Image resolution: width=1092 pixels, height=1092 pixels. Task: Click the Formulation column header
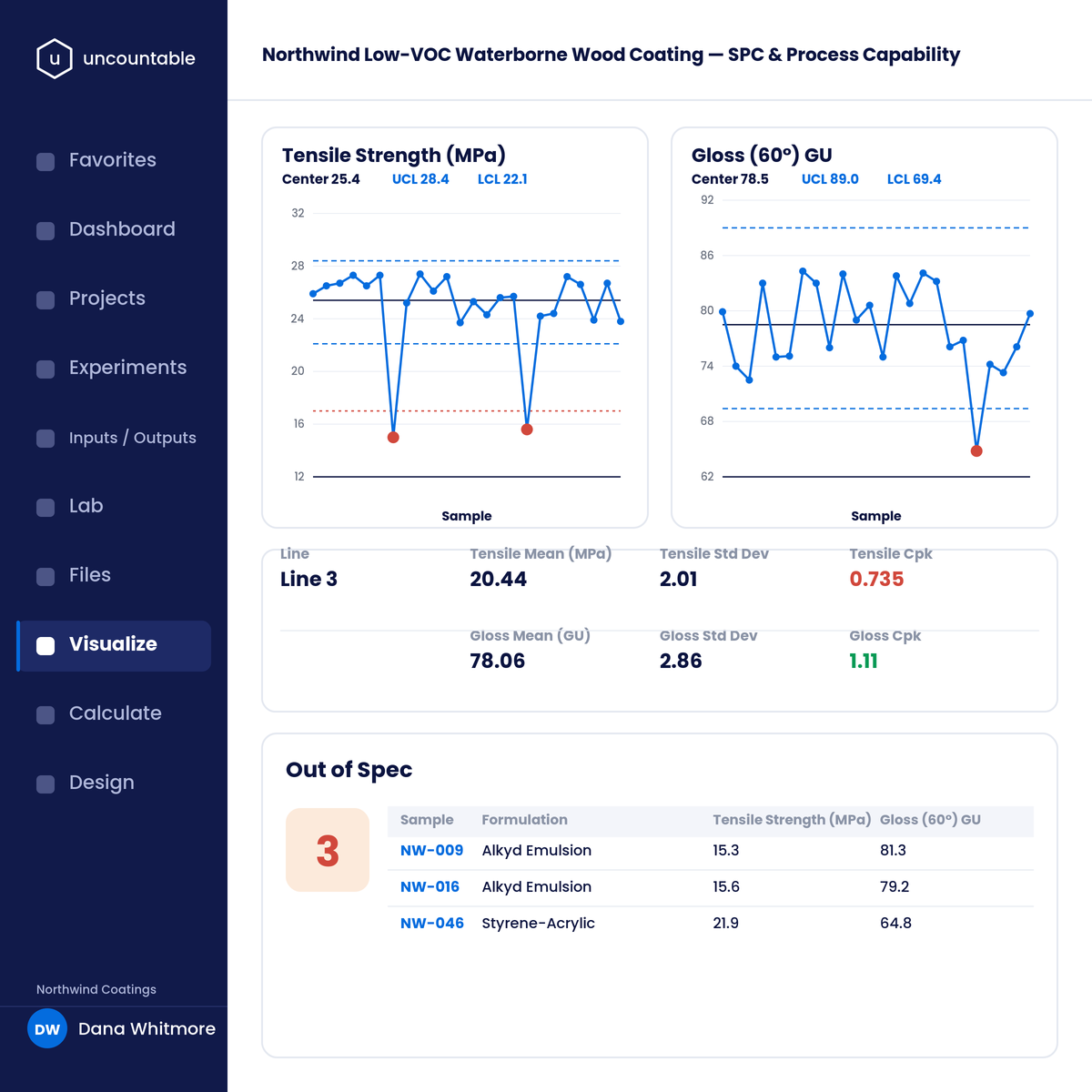click(524, 820)
